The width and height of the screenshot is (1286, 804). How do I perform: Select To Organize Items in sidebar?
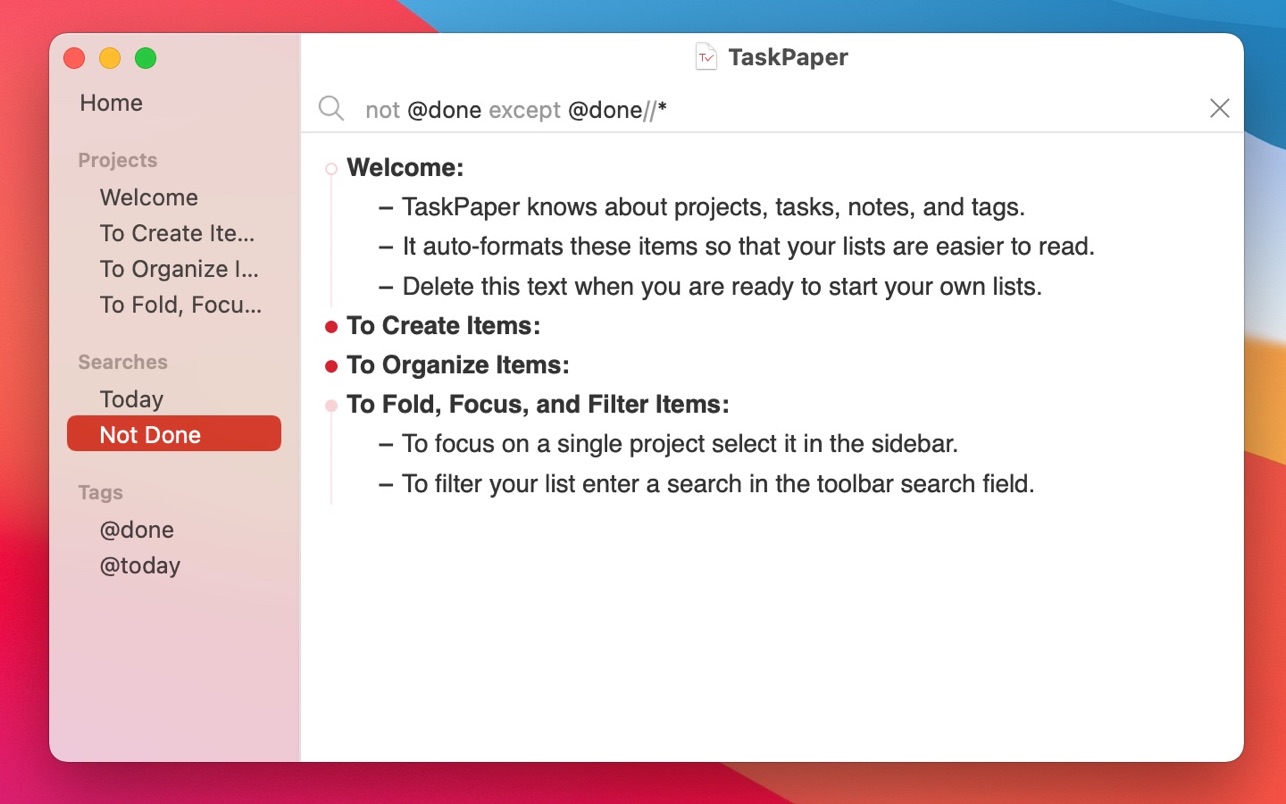179,269
